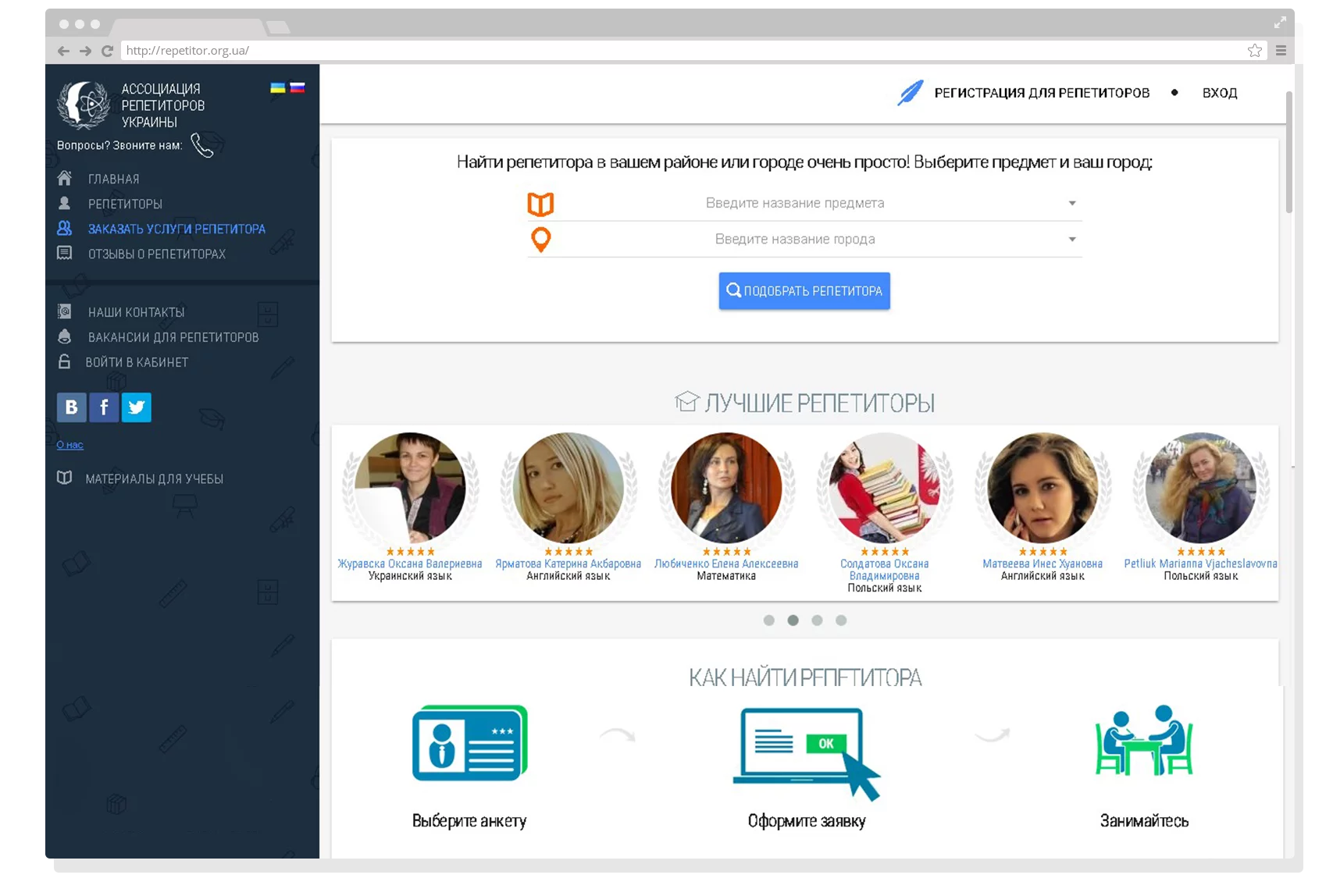Click the users icon beside ЗАКАЗАТЬ УСЛУГИ

point(65,228)
